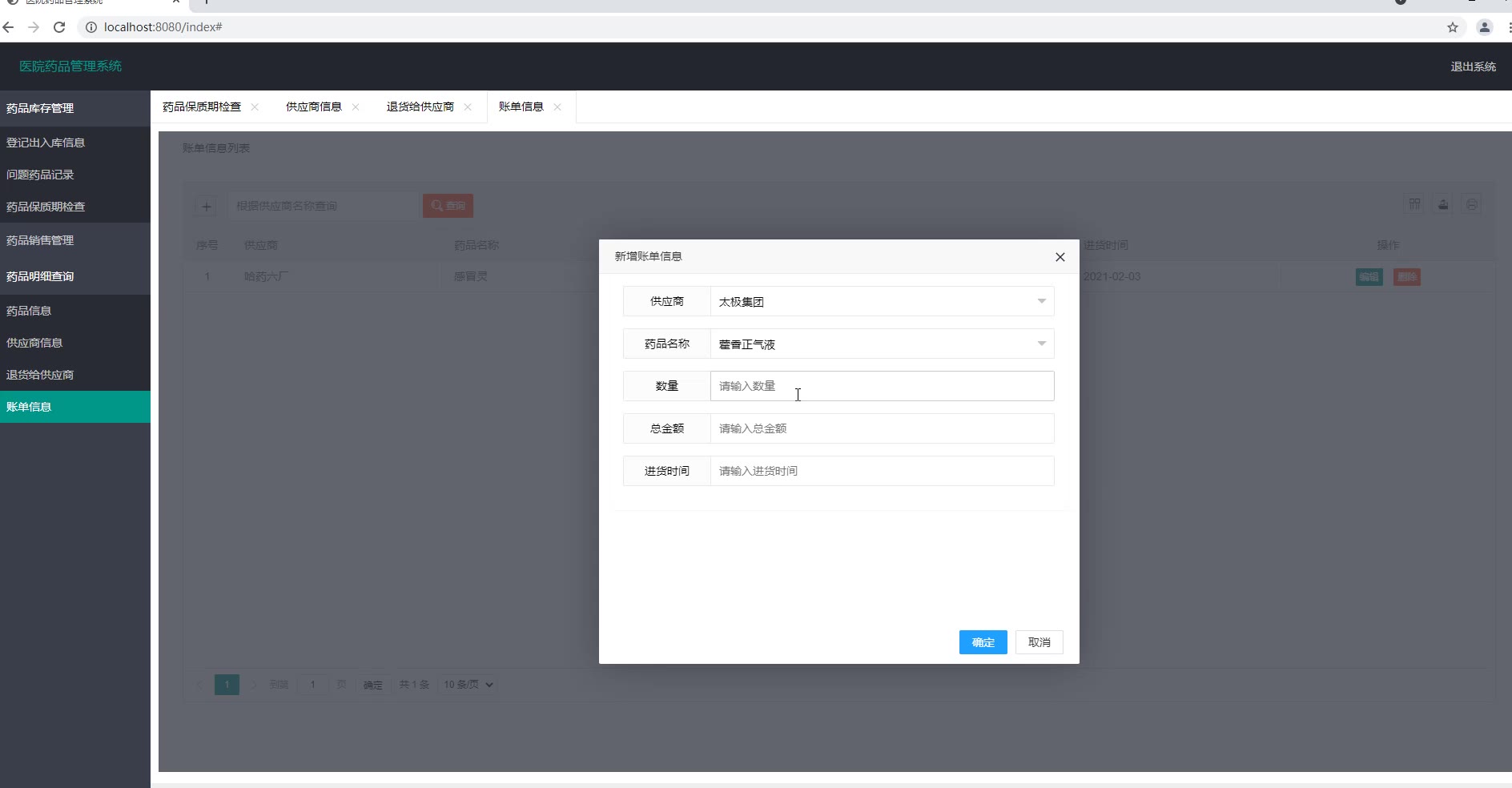Open the table column filter icon
Image resolution: width=1512 pixels, height=788 pixels.
click(1415, 204)
